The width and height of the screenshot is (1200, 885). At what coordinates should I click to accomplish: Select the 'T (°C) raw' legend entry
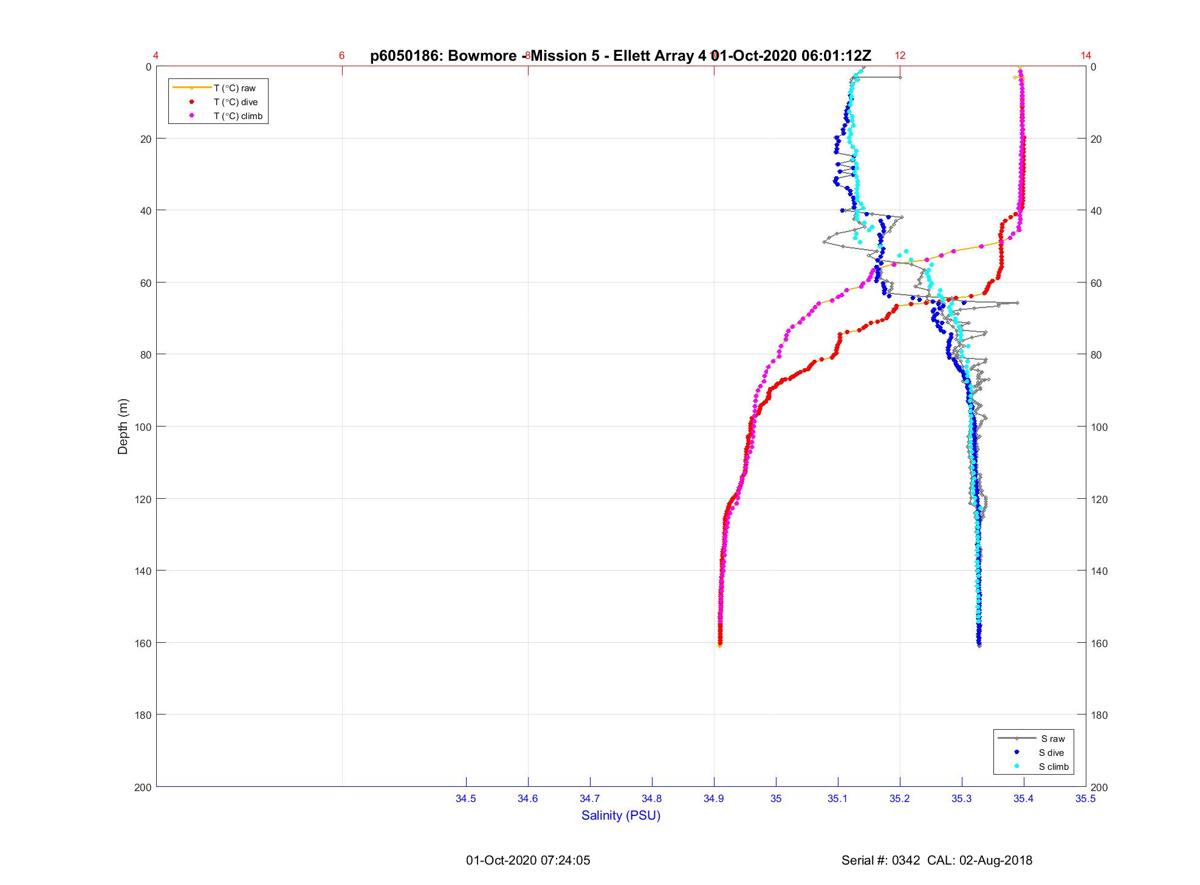pyautogui.click(x=235, y=88)
